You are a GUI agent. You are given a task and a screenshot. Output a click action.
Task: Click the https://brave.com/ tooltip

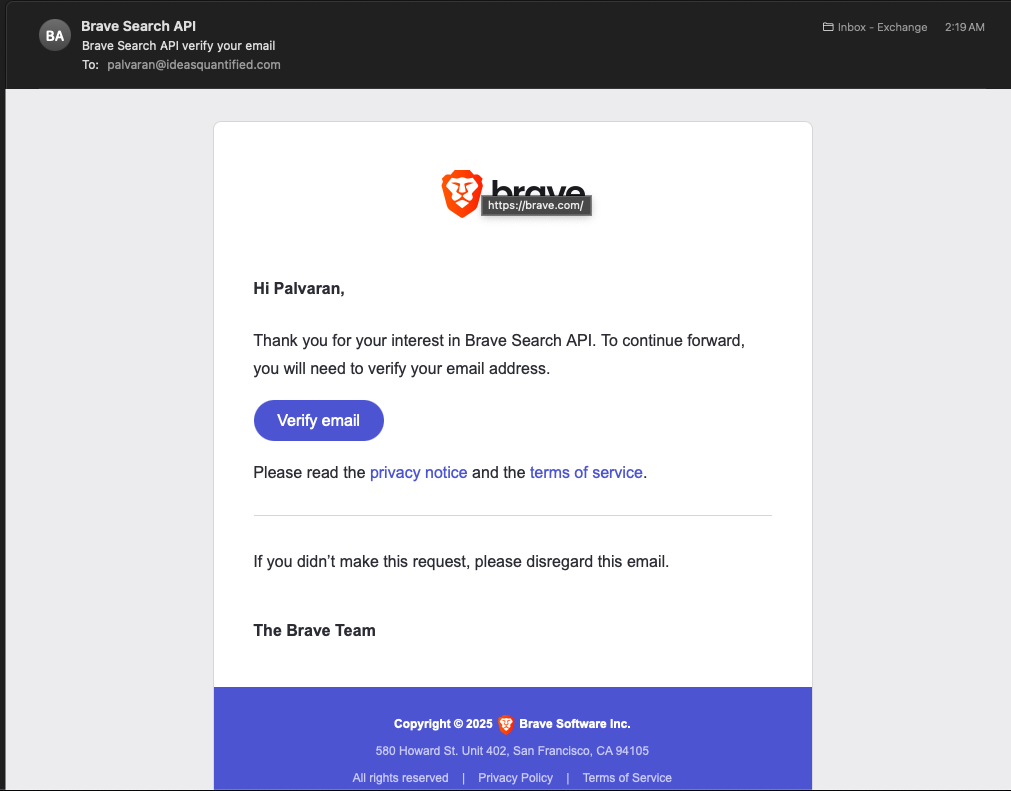point(536,205)
